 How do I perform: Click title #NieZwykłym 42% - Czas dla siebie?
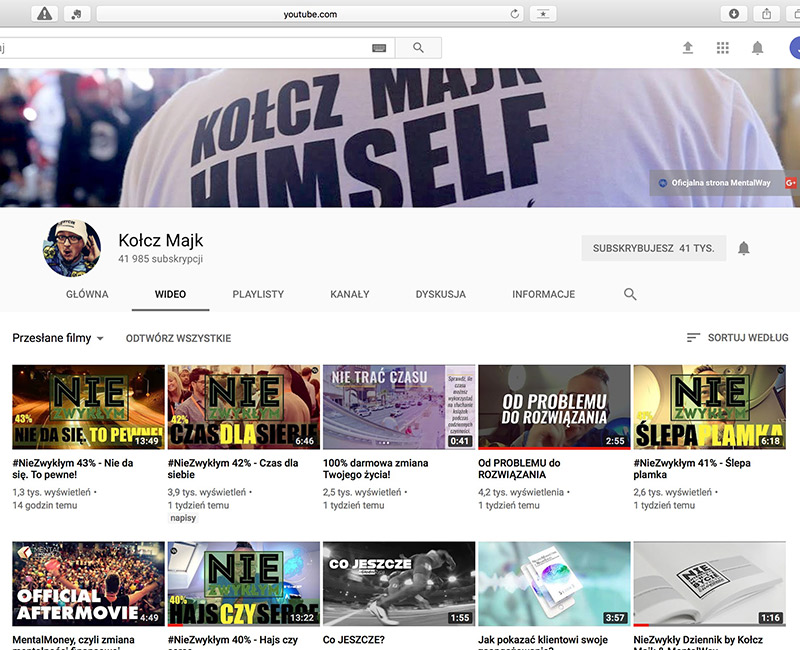[233, 469]
